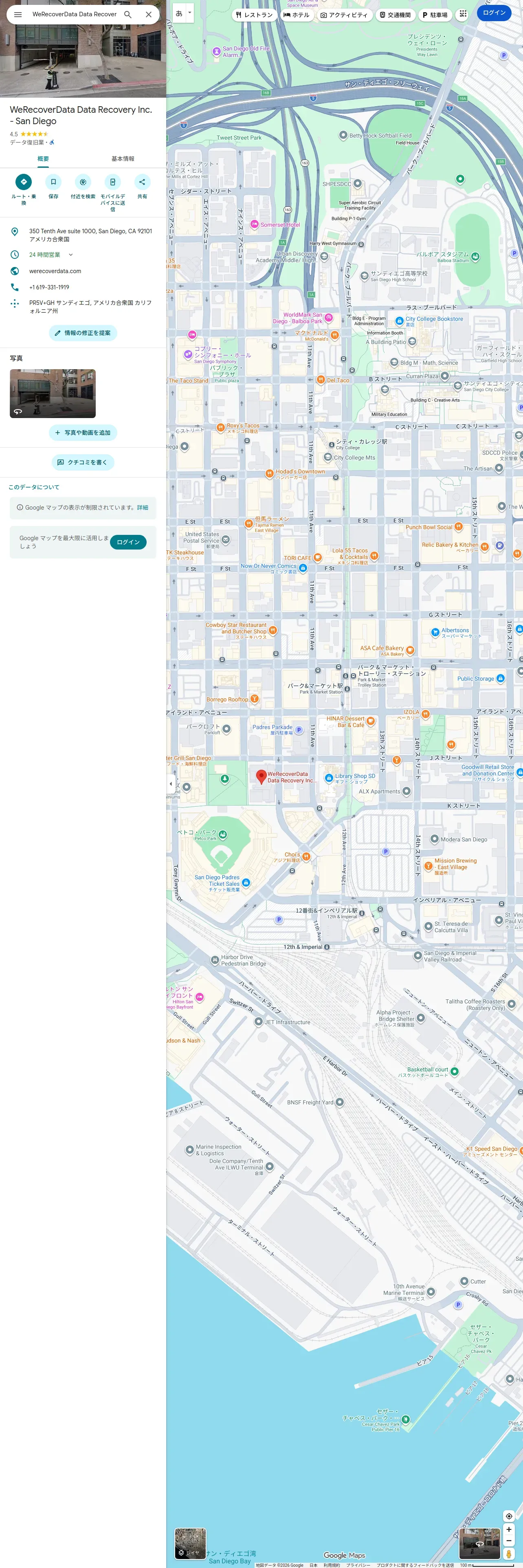
Task: Search nearby using 付近を検索 icon
Action: 83,182
